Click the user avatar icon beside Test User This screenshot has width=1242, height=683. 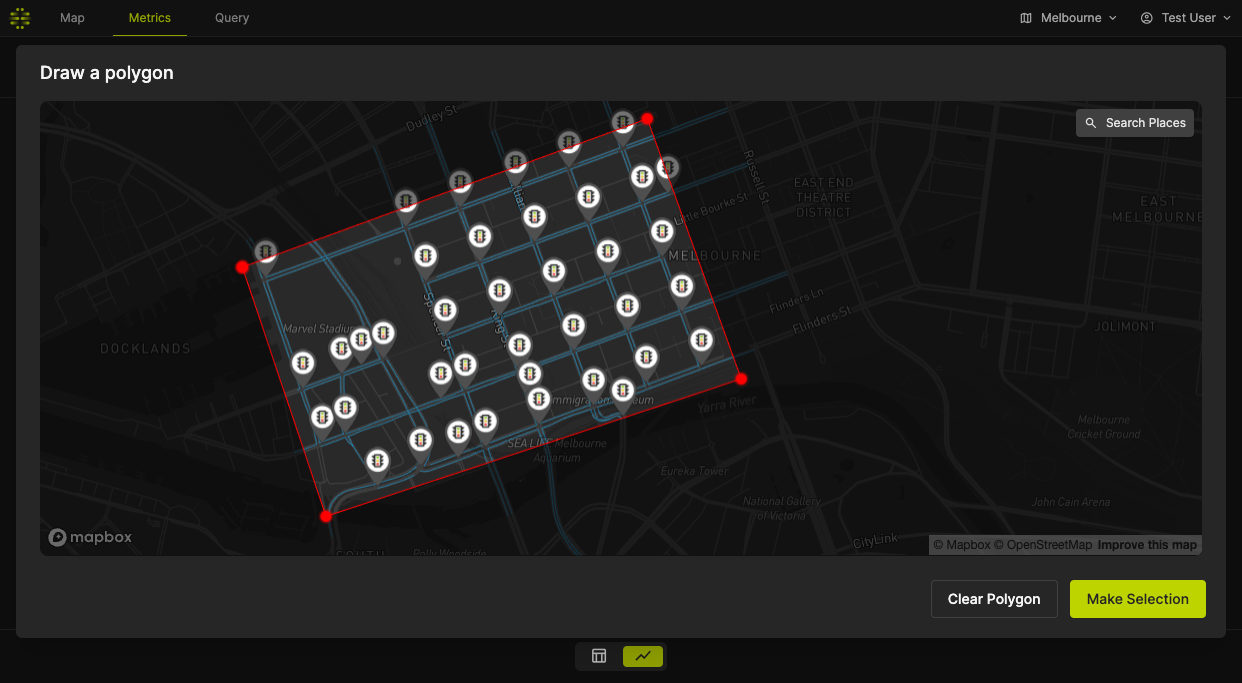tap(1147, 18)
